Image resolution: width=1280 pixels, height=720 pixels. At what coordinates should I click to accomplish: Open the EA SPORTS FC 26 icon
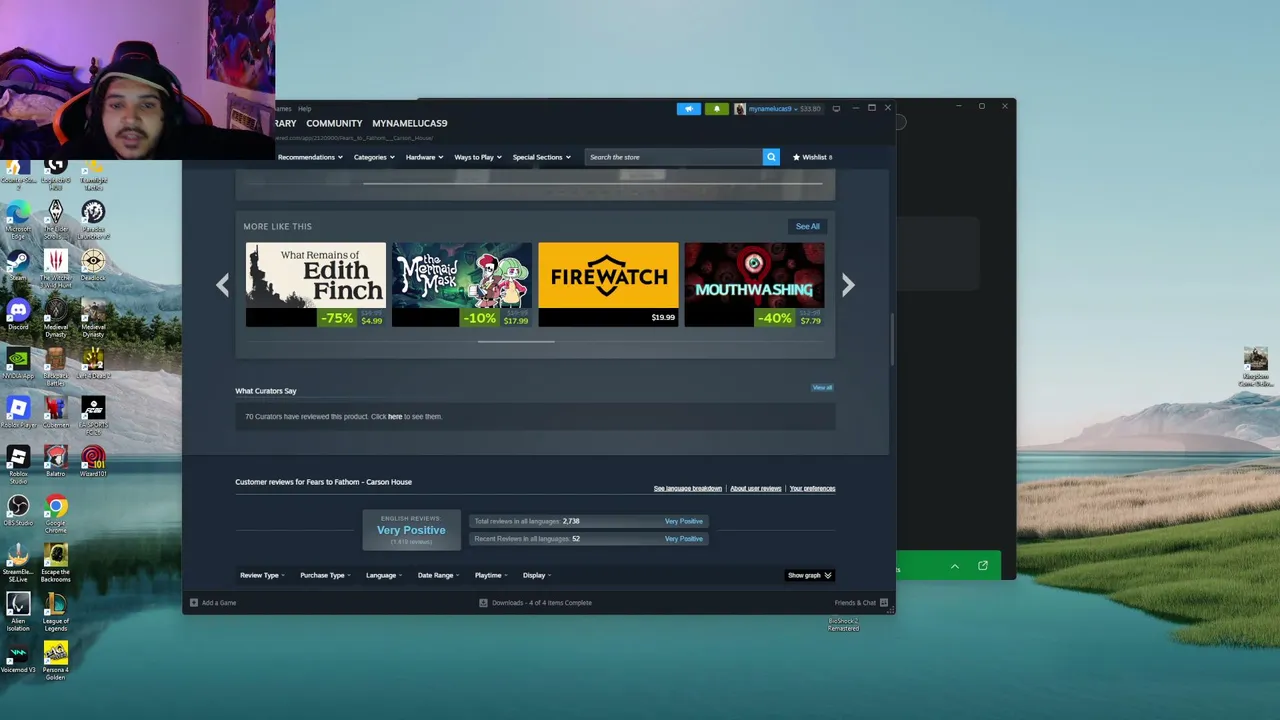(93, 416)
